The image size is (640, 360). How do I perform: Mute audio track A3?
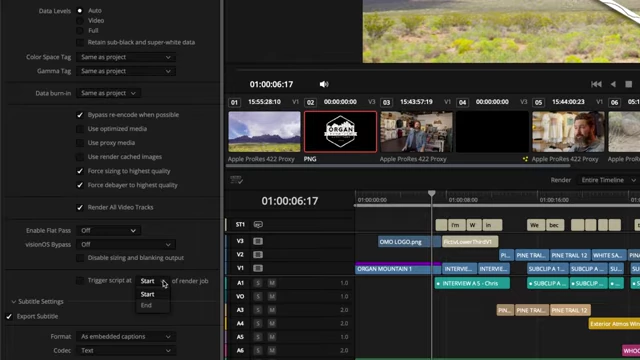pos(272,310)
